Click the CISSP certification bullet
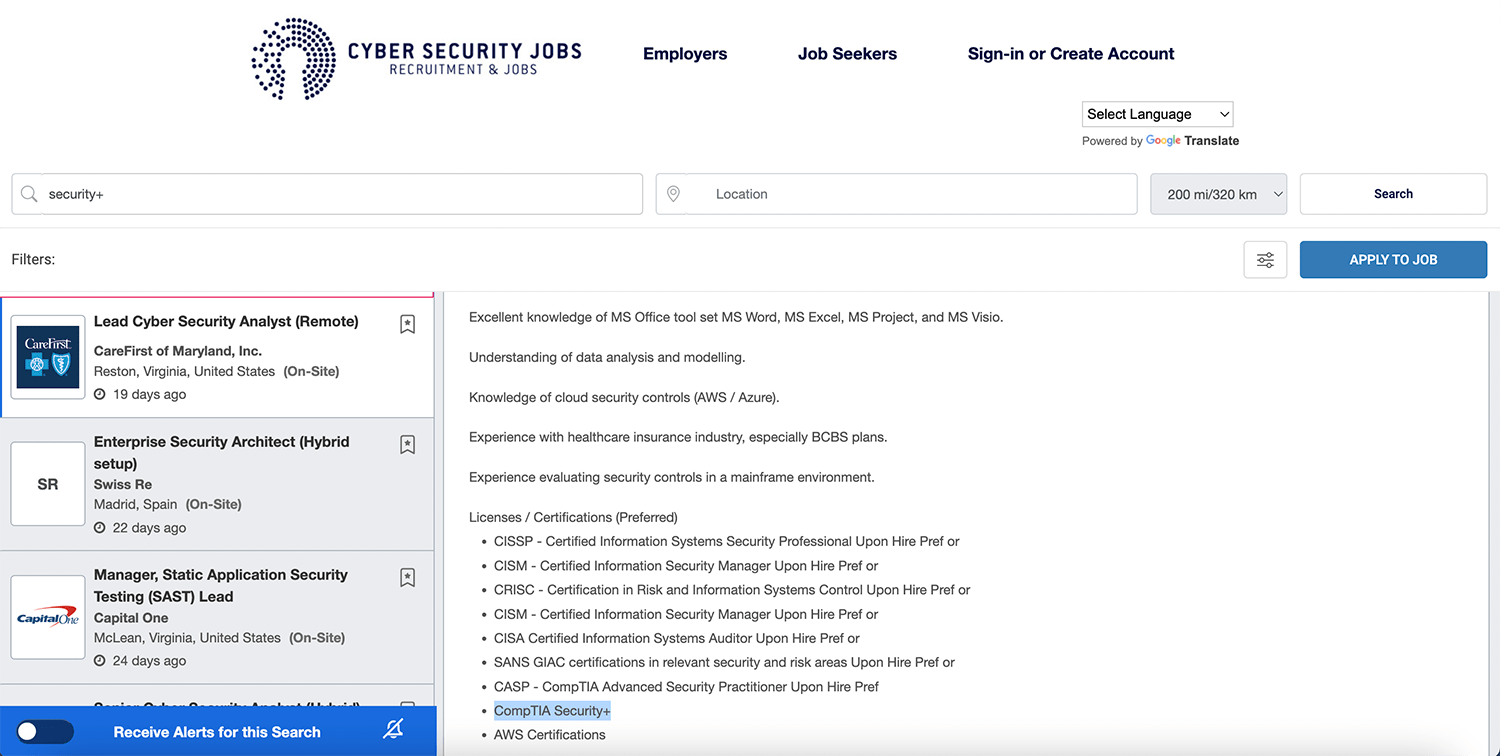This screenshot has width=1500, height=756. (727, 541)
